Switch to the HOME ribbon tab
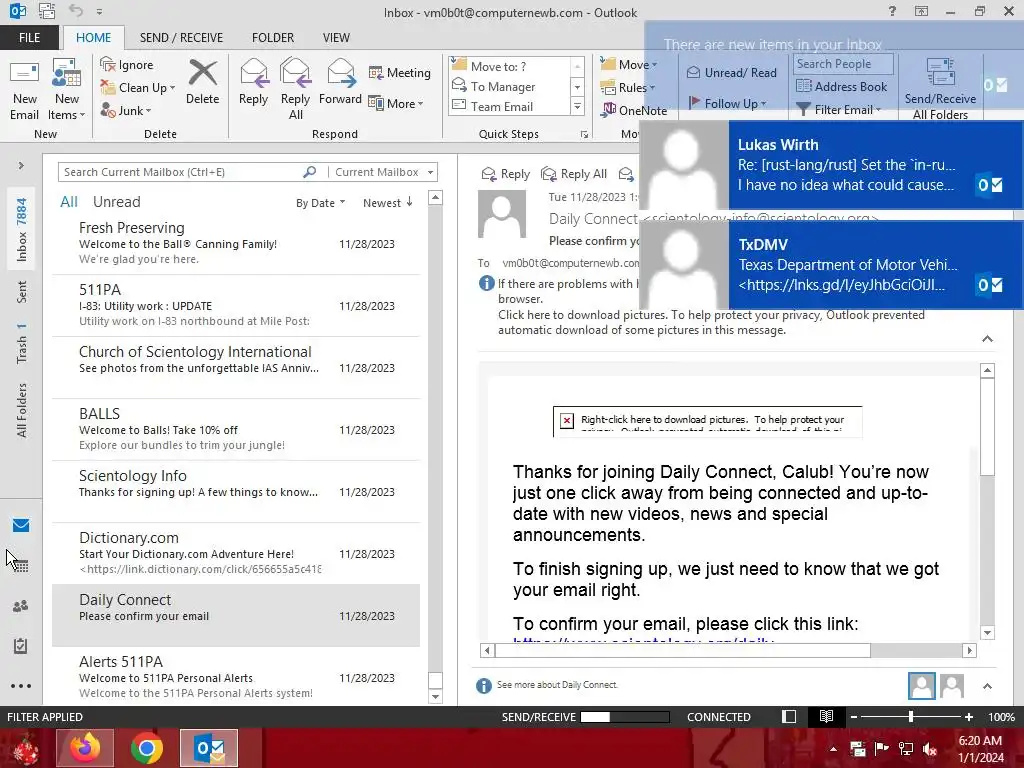 (93, 37)
